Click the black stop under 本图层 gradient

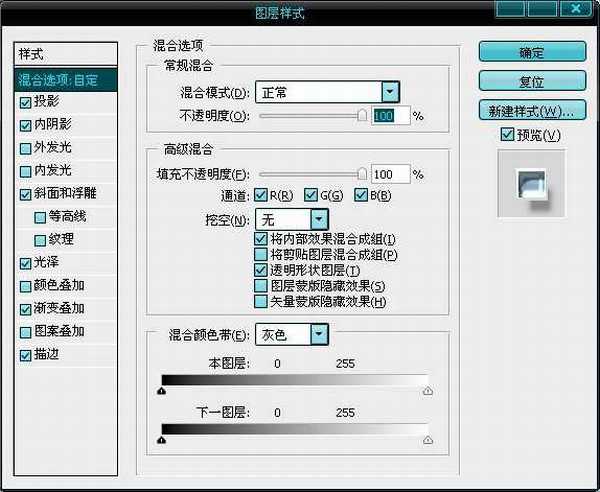coord(162,393)
